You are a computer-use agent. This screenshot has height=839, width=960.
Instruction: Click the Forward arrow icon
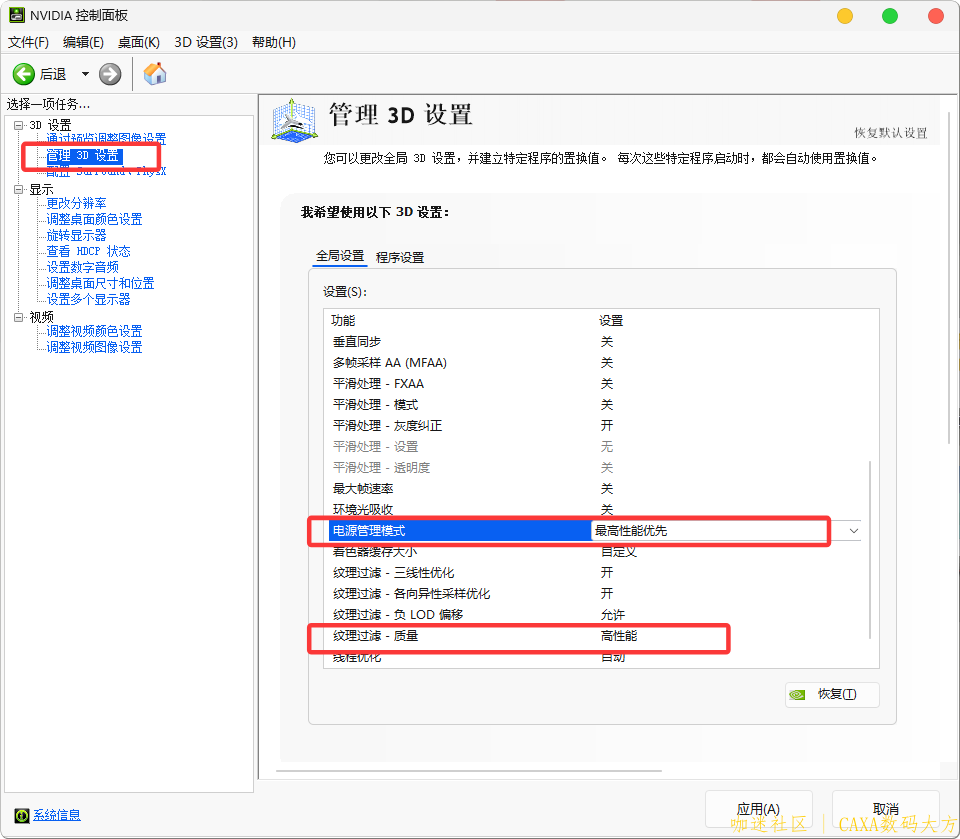point(110,74)
